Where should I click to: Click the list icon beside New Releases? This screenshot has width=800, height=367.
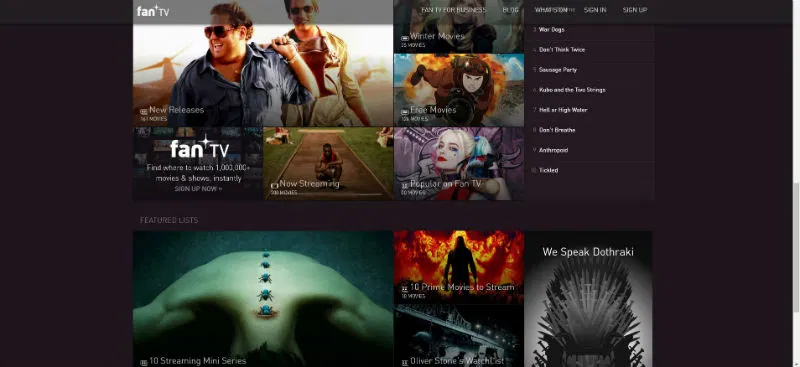pos(144,111)
